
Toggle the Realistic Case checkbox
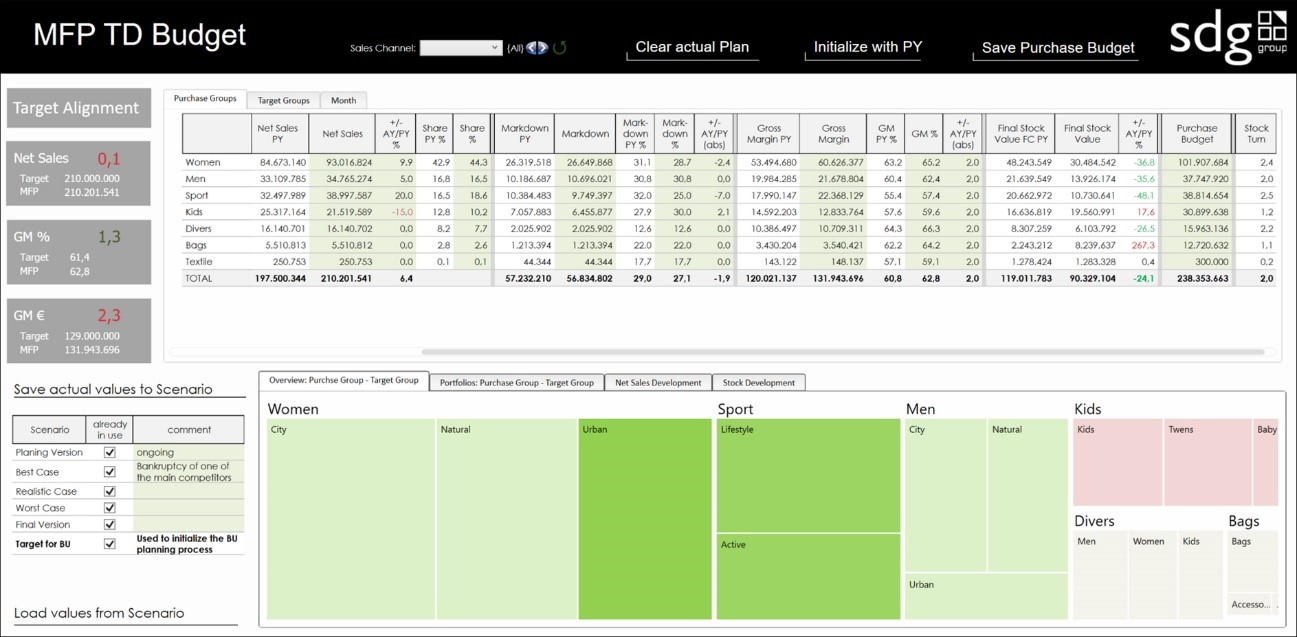coord(109,491)
